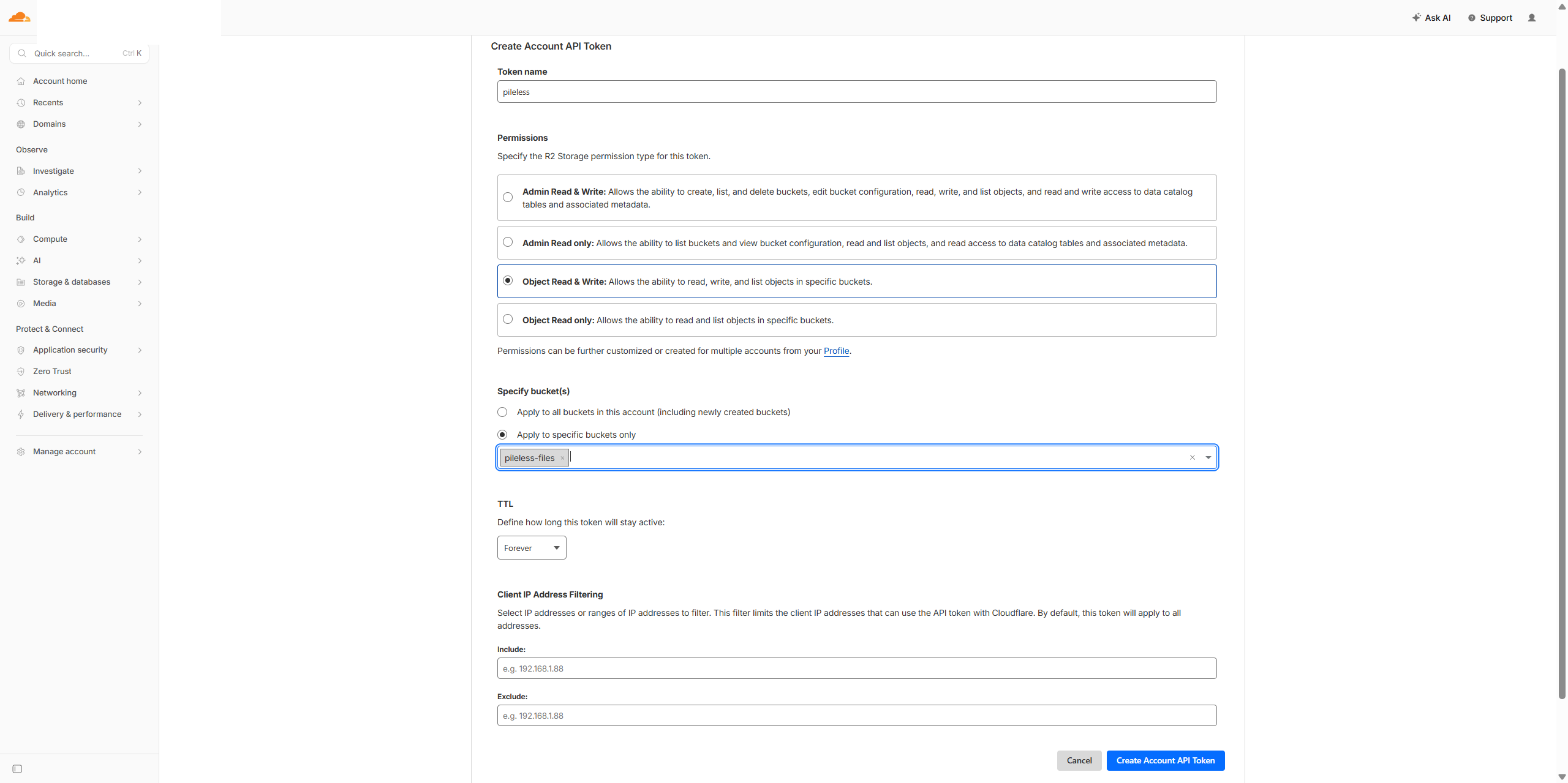This screenshot has width=1568, height=783.
Task: Expand the Compute chevron
Action: [140, 239]
